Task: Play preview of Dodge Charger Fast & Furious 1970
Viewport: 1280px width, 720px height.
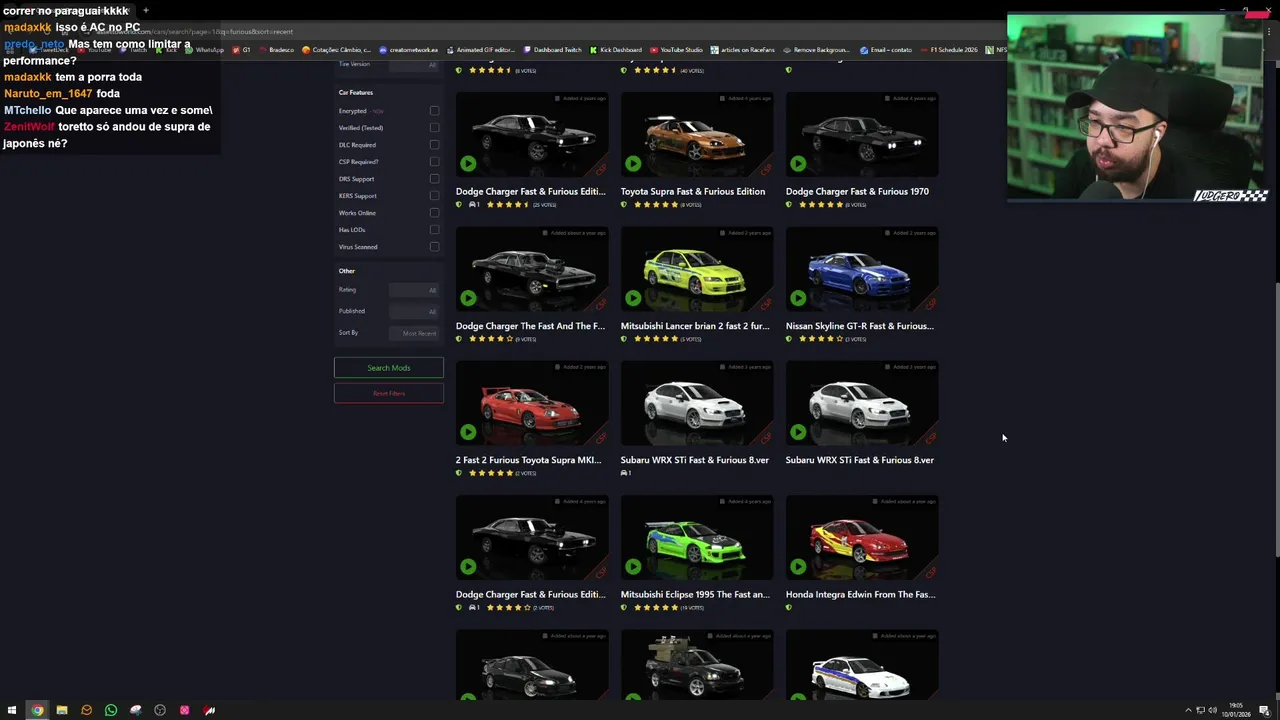Action: coord(798,163)
